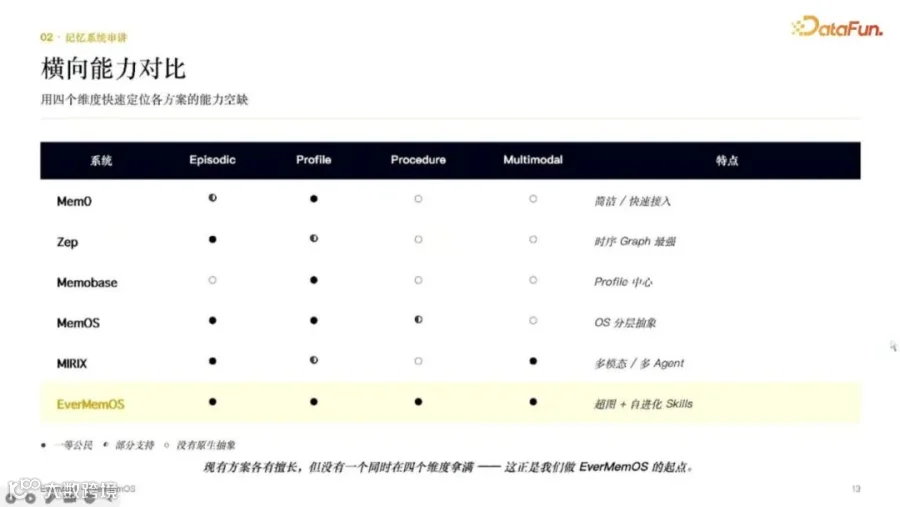Click the slide page number 13
The height and width of the screenshot is (507, 900).
(x=856, y=489)
